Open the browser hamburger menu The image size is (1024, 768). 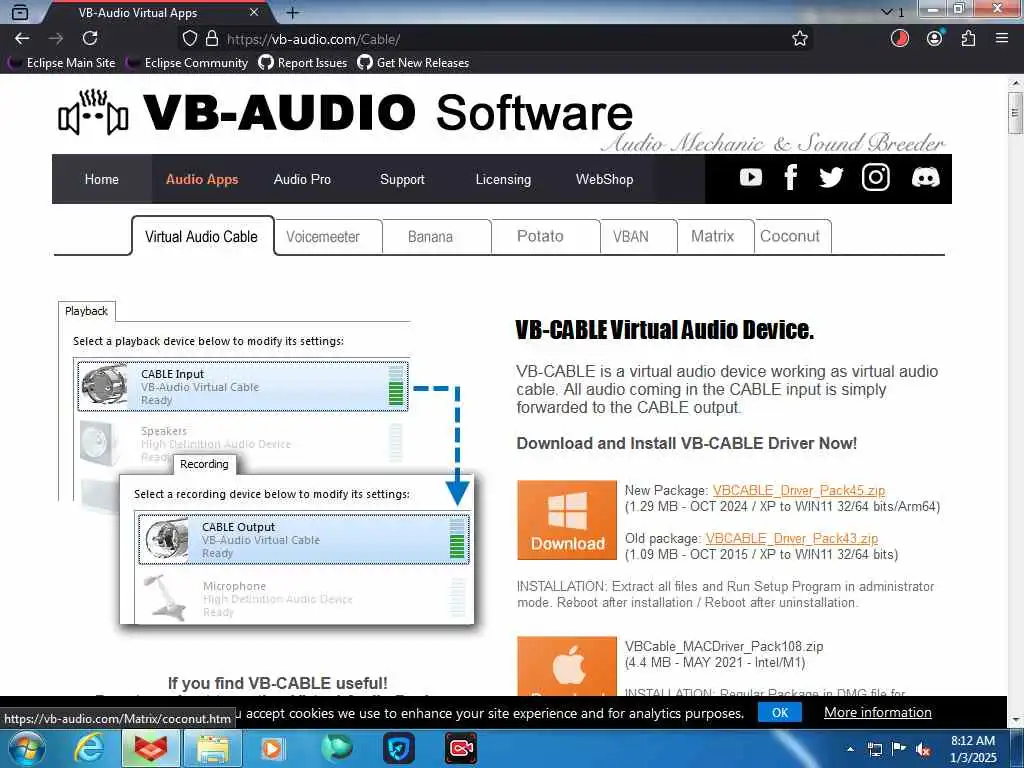click(x=1002, y=39)
